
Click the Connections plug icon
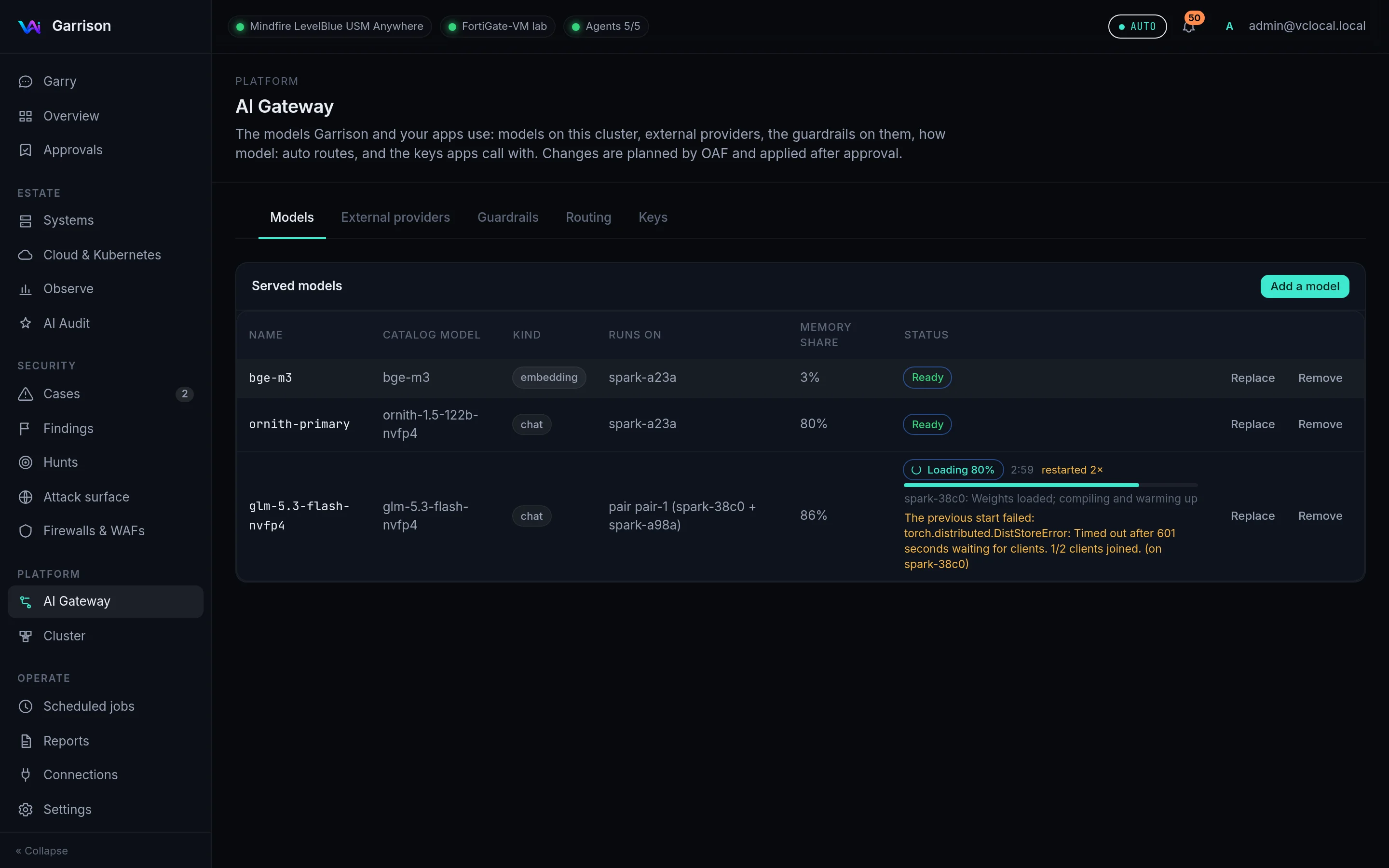click(25, 775)
